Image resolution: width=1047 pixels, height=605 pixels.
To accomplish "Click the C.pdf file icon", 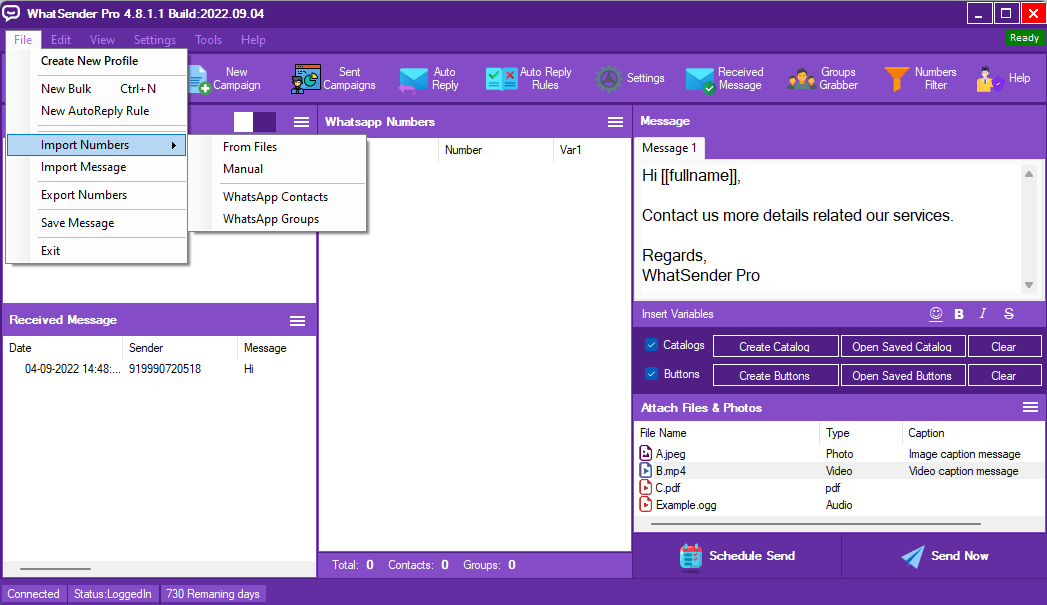I will 646,487.
